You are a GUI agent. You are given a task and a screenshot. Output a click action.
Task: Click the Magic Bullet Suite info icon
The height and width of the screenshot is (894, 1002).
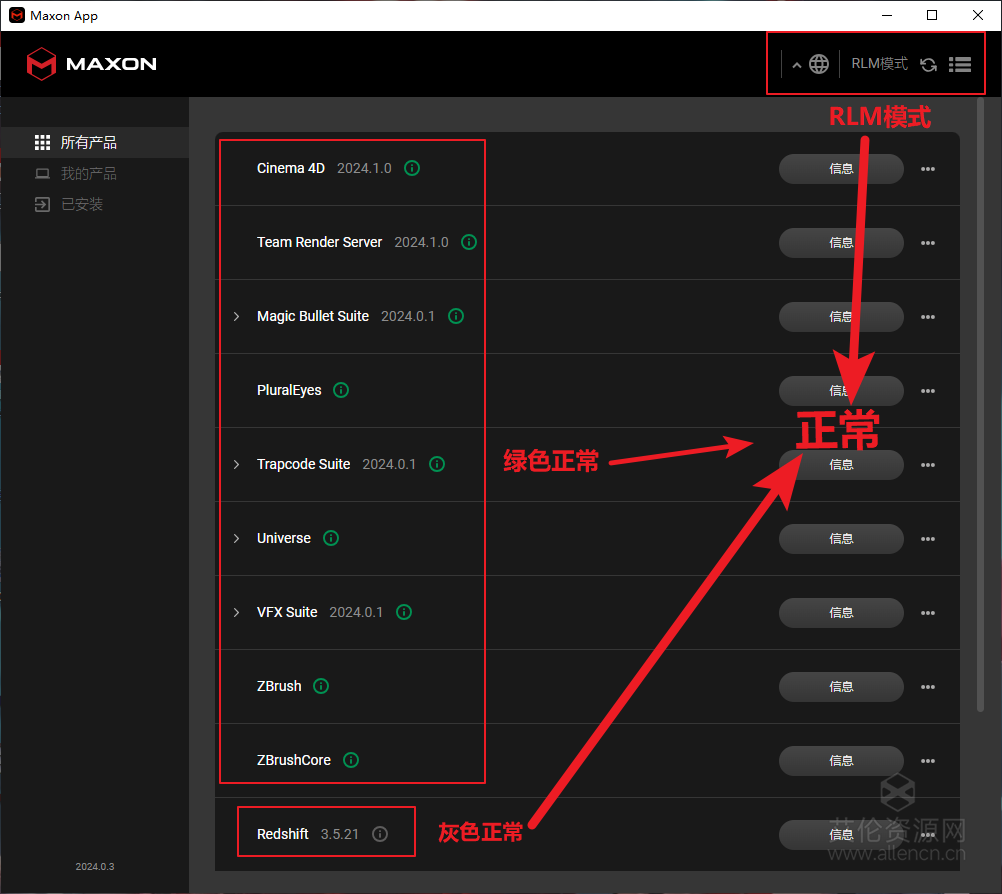pyautogui.click(x=456, y=316)
